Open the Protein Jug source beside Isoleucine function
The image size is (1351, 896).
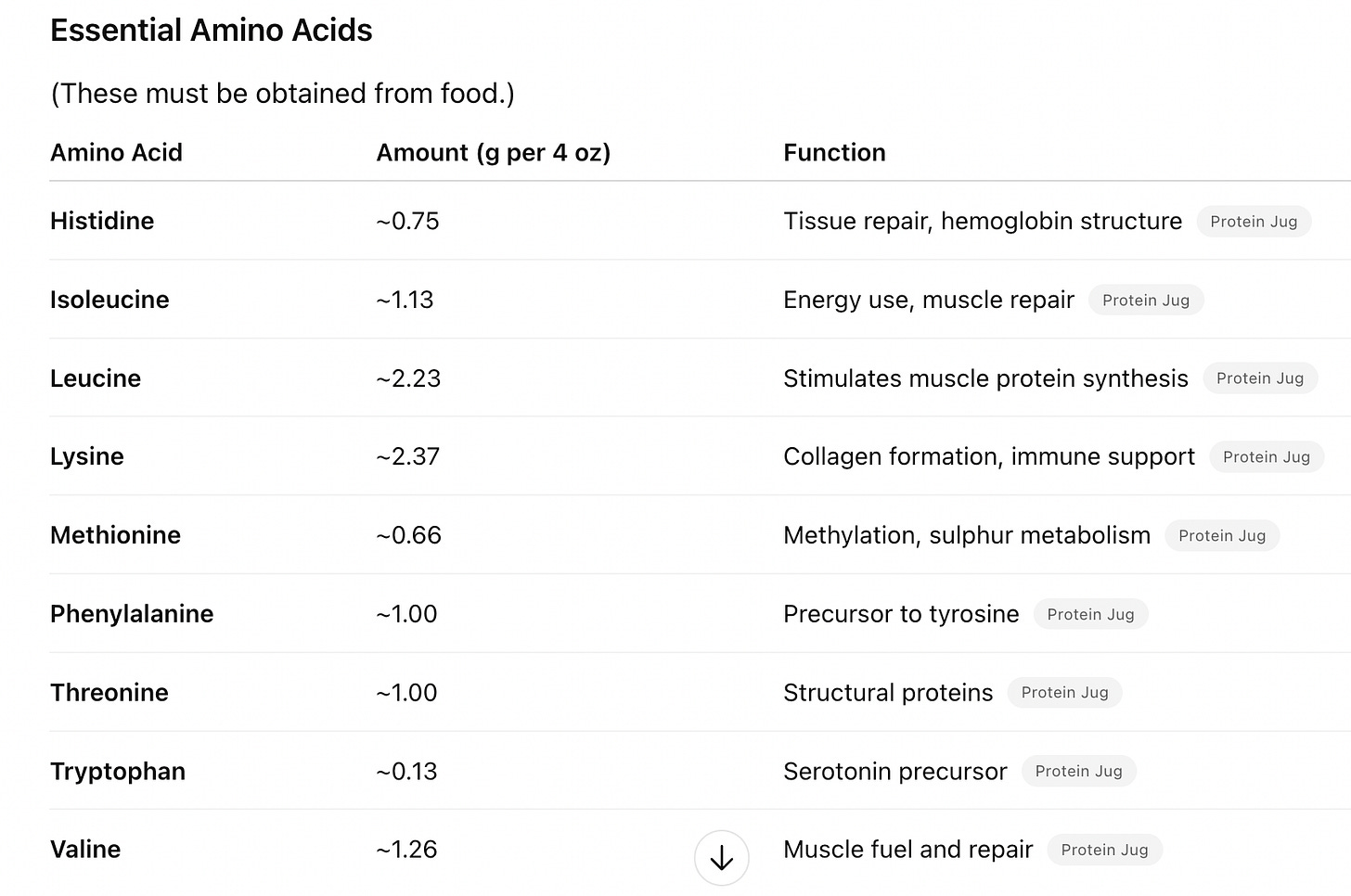click(x=1146, y=301)
